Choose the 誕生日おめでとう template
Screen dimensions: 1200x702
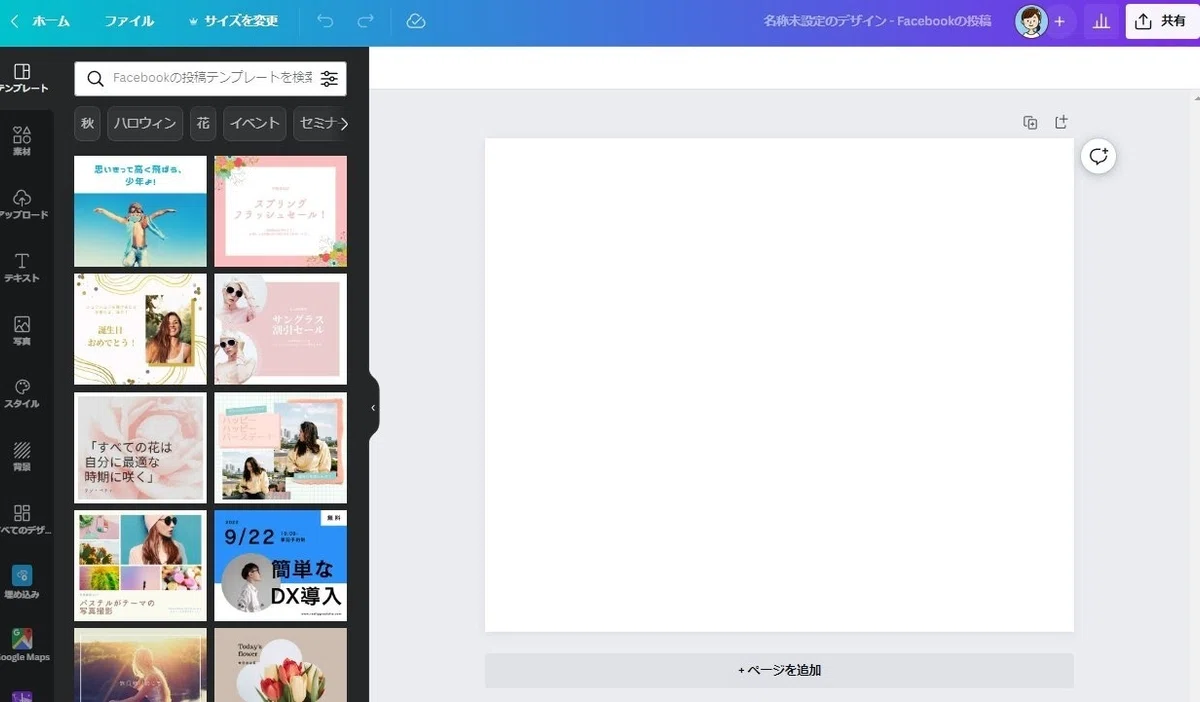(x=141, y=329)
